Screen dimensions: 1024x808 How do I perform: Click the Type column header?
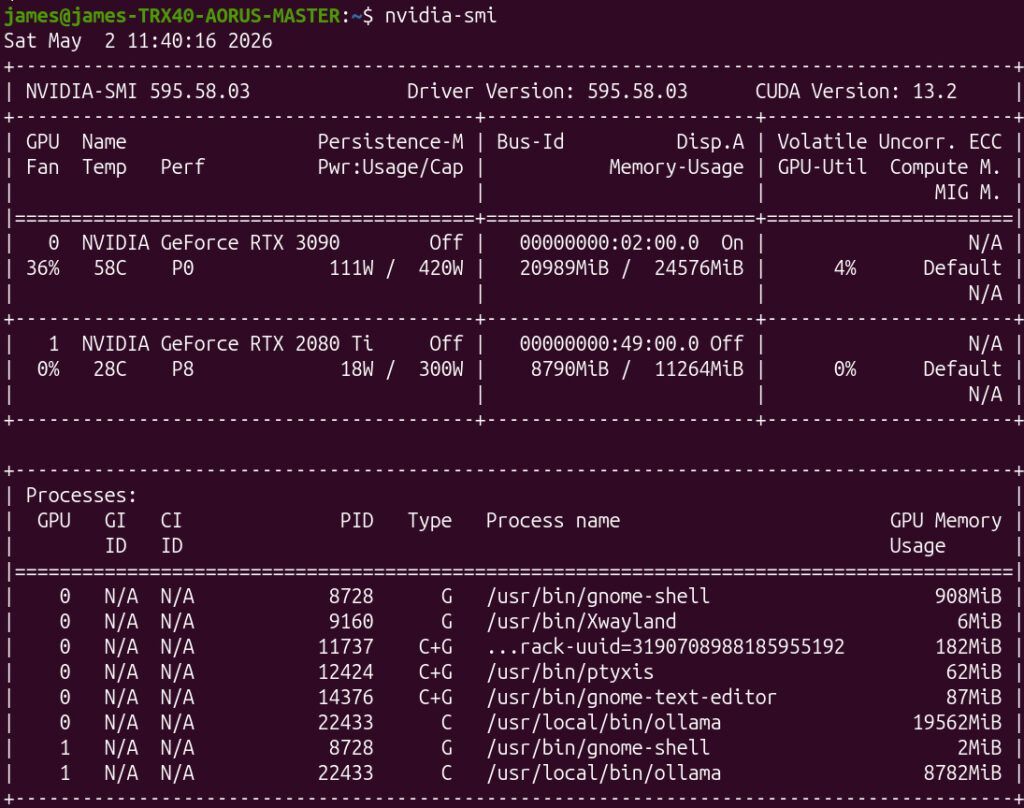[430, 521]
